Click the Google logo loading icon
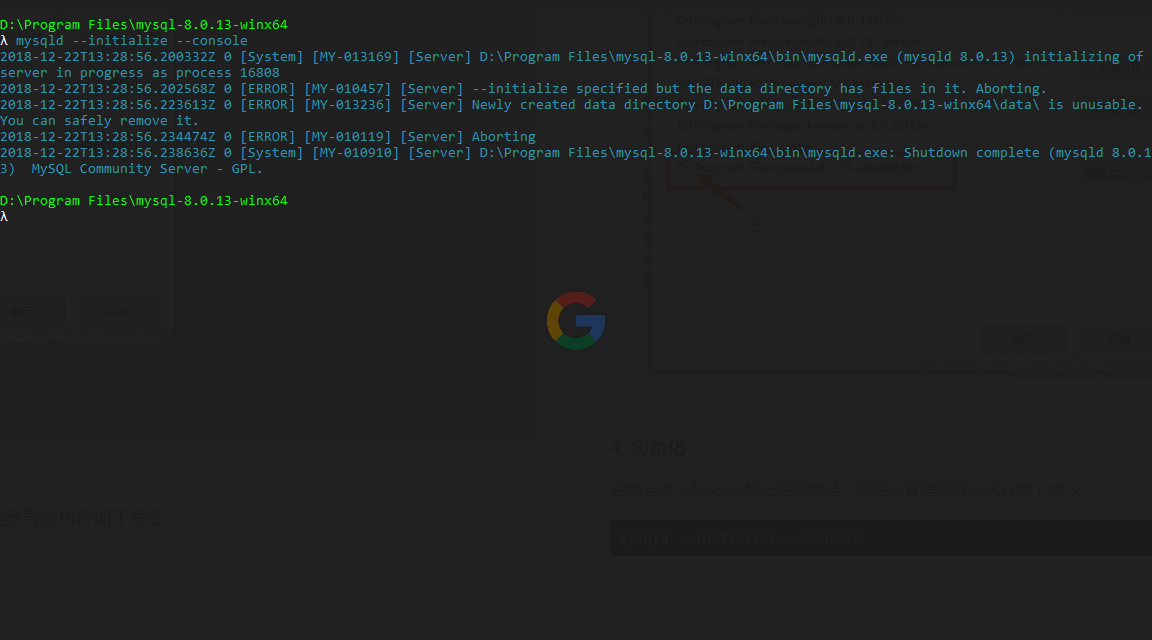The image size is (1152, 640). (x=576, y=321)
